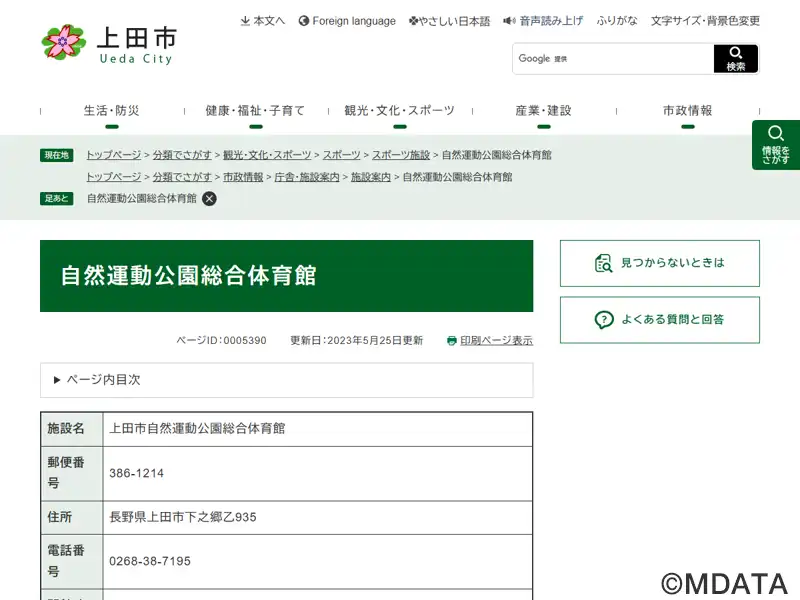Open 文字サイズ・背景色変更 settings
Image resolution: width=800 pixels, height=600 pixels.
click(x=705, y=21)
